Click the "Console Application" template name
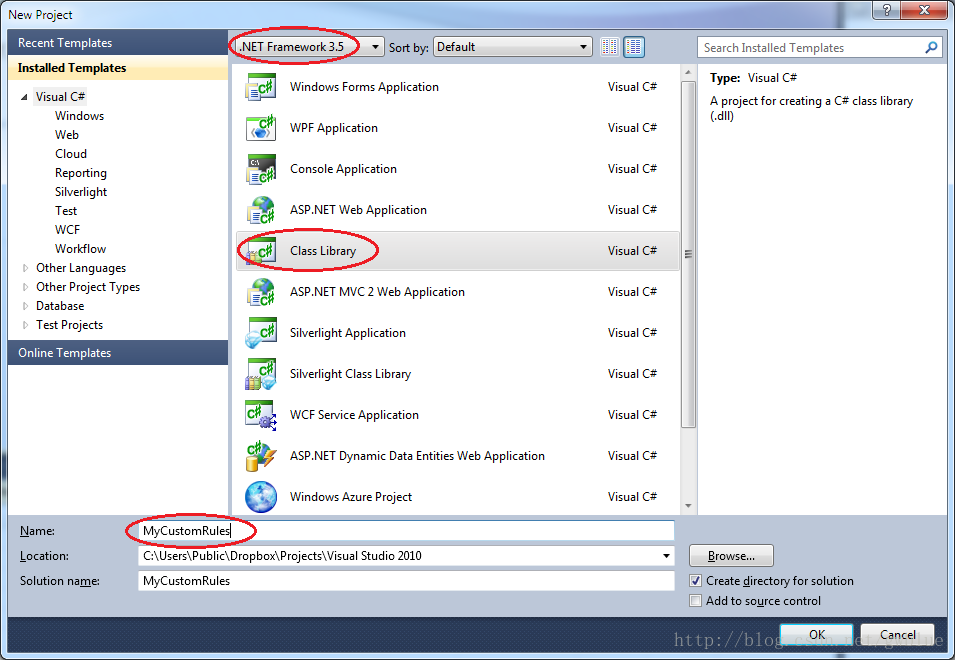 (x=343, y=169)
